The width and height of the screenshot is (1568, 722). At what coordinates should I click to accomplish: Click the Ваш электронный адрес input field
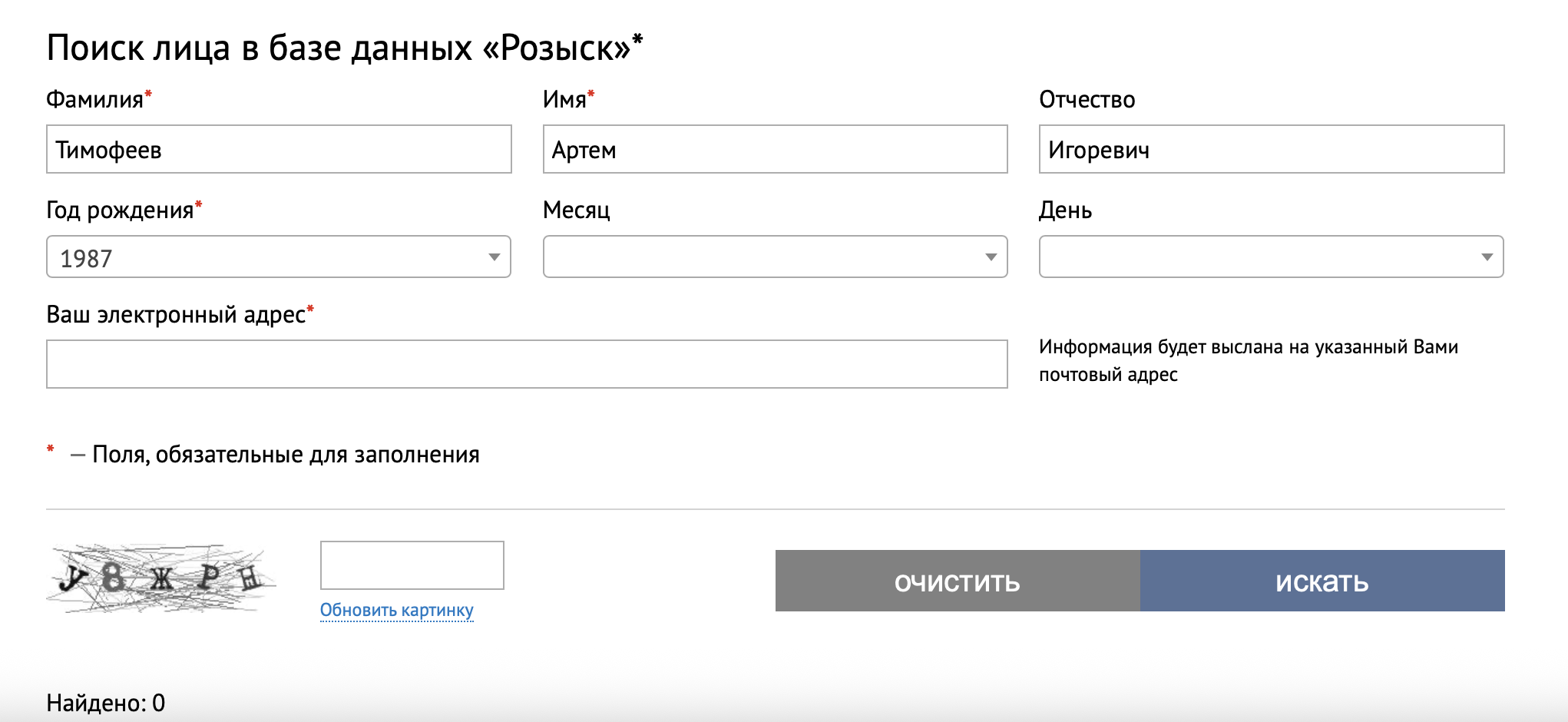point(527,364)
